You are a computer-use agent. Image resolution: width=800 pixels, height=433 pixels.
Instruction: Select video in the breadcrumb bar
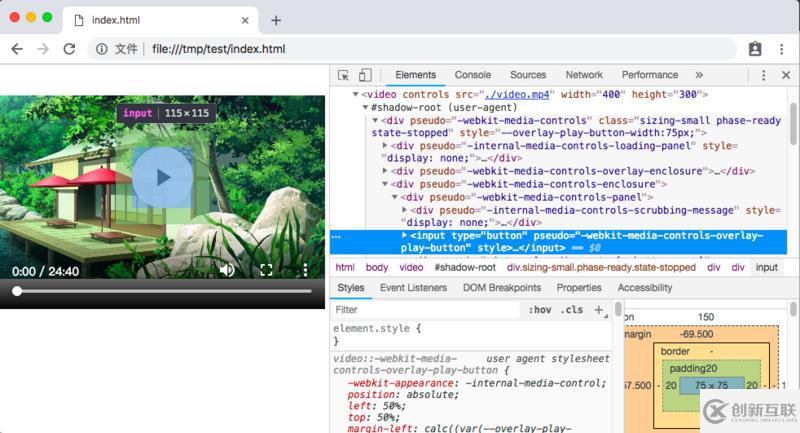[x=411, y=267]
